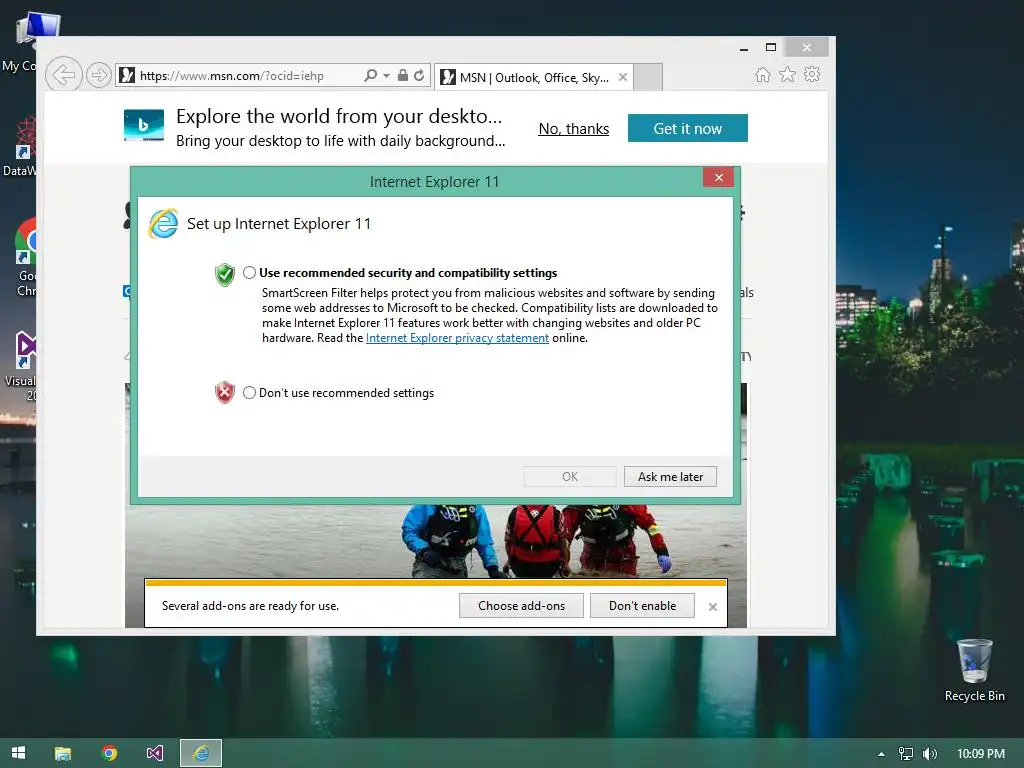Click the Choose add-ons button
This screenshot has width=1024, height=768.
click(521, 605)
